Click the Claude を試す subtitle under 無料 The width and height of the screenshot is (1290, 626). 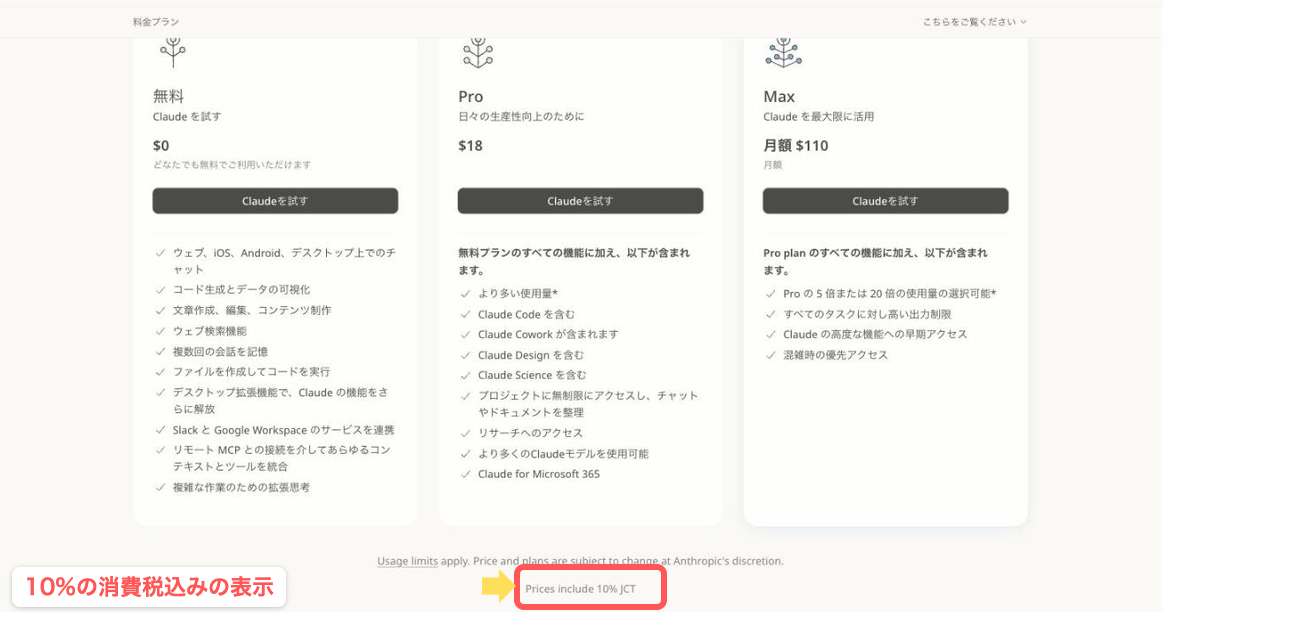click(187, 117)
